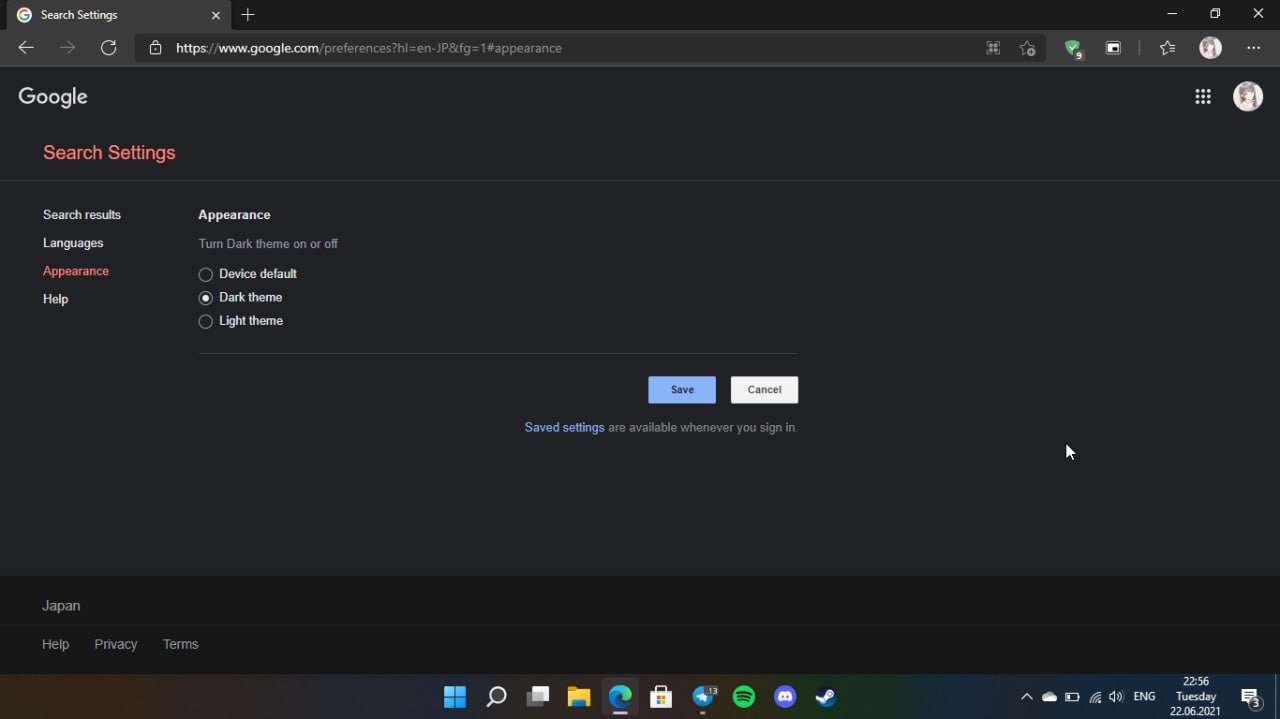Open the Help item in the sidebar
The height and width of the screenshot is (719, 1280).
56,299
